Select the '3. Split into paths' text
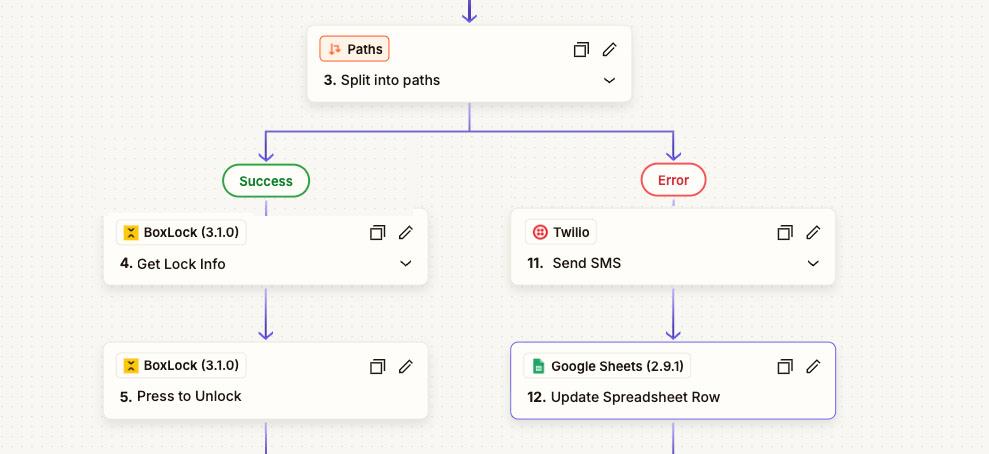 tap(382, 81)
